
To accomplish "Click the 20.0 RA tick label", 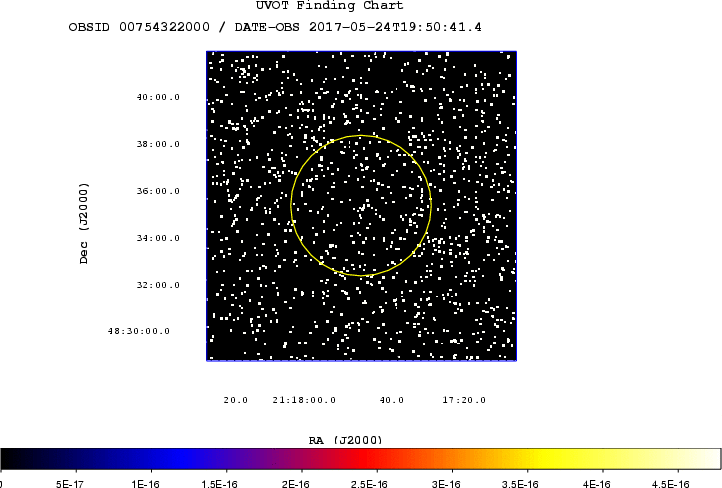I will (x=236, y=400).
